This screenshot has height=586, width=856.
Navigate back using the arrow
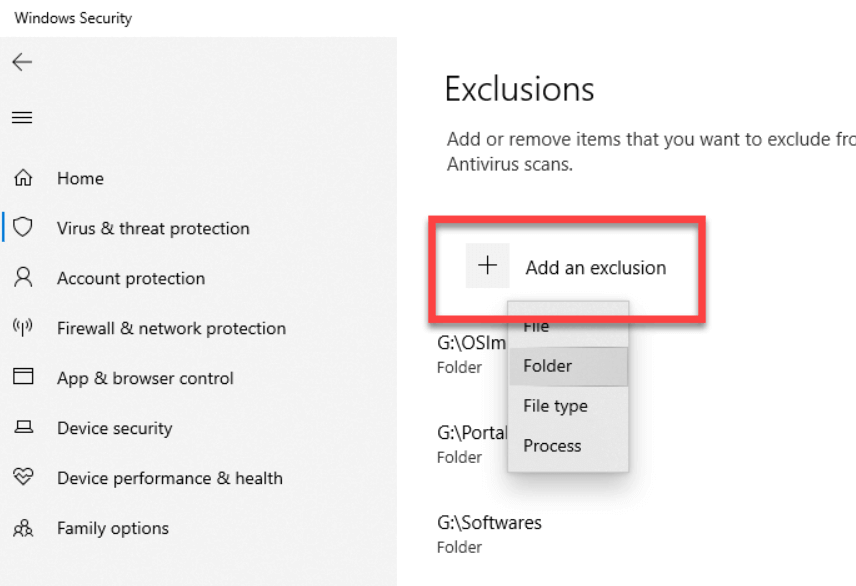pyautogui.click(x=22, y=62)
